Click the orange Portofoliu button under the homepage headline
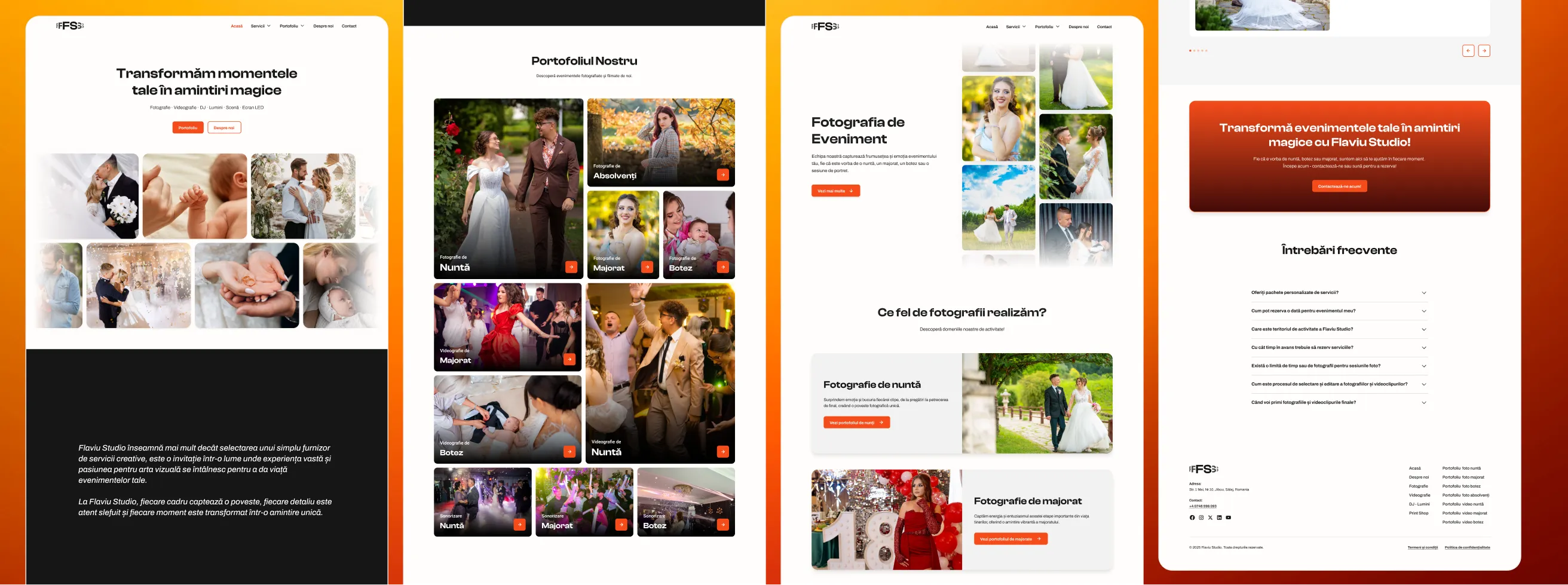 click(x=188, y=128)
